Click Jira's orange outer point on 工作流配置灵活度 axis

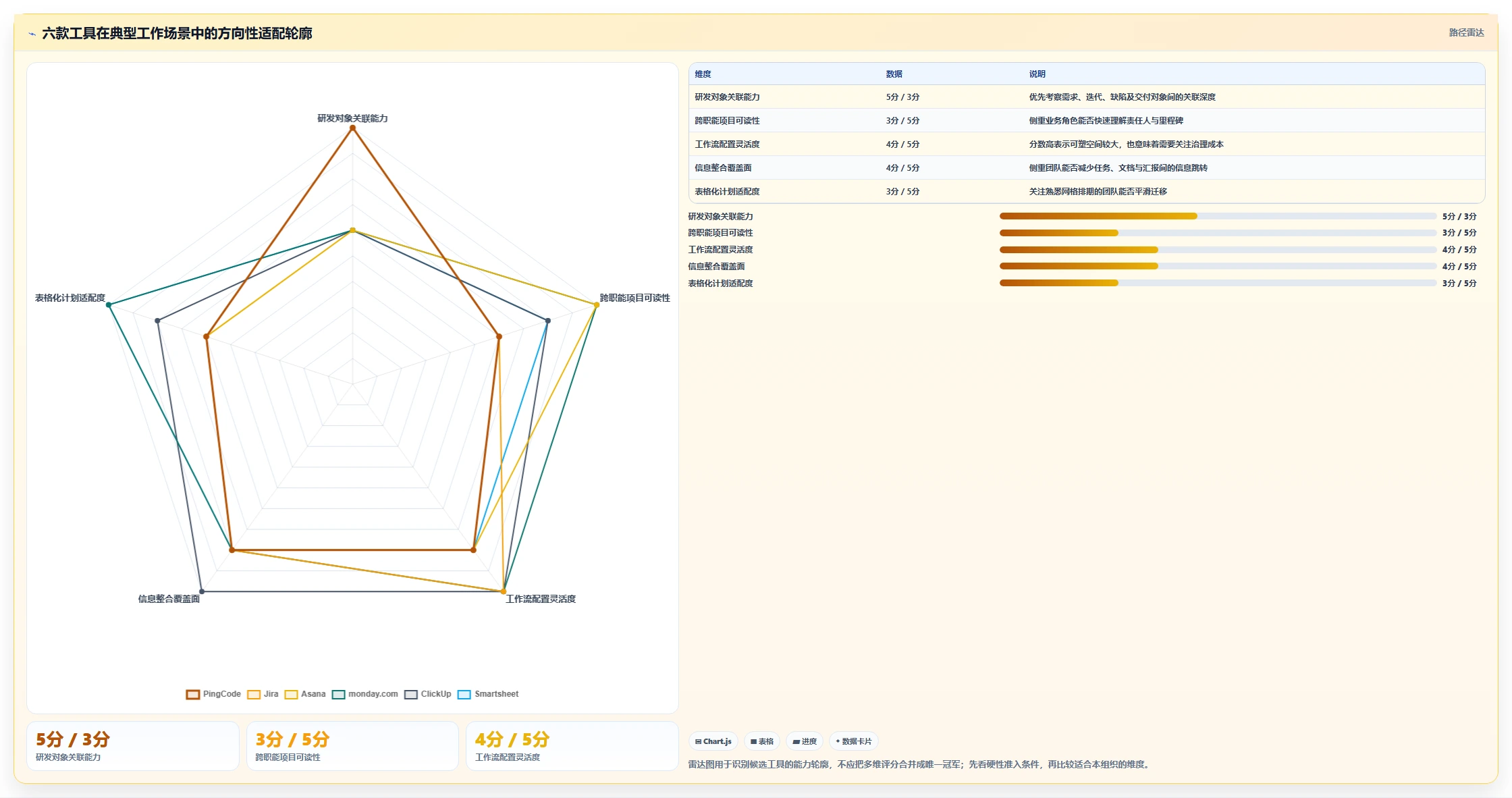(504, 592)
